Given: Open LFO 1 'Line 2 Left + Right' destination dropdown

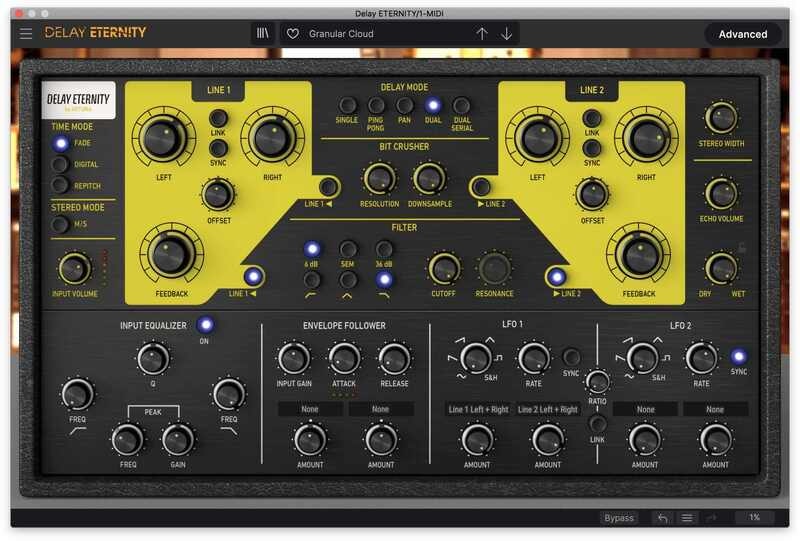Looking at the screenshot, I should [547, 409].
